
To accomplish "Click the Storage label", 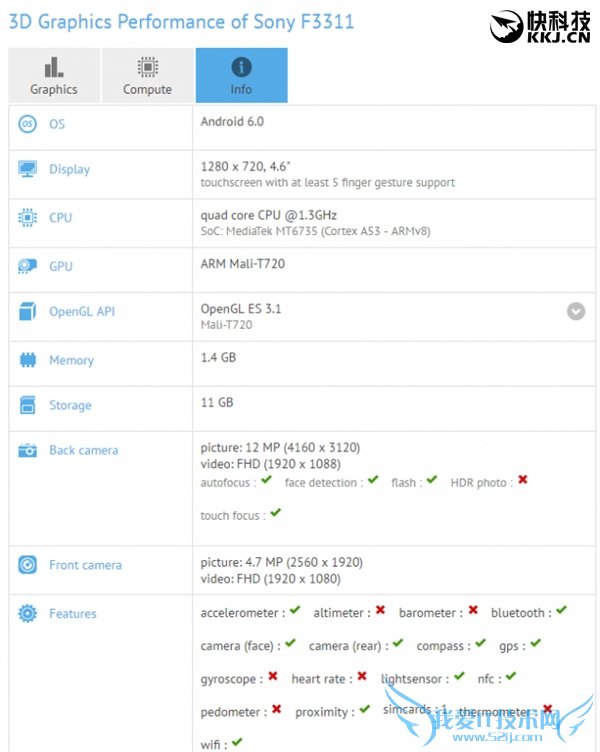I will pos(70,405).
